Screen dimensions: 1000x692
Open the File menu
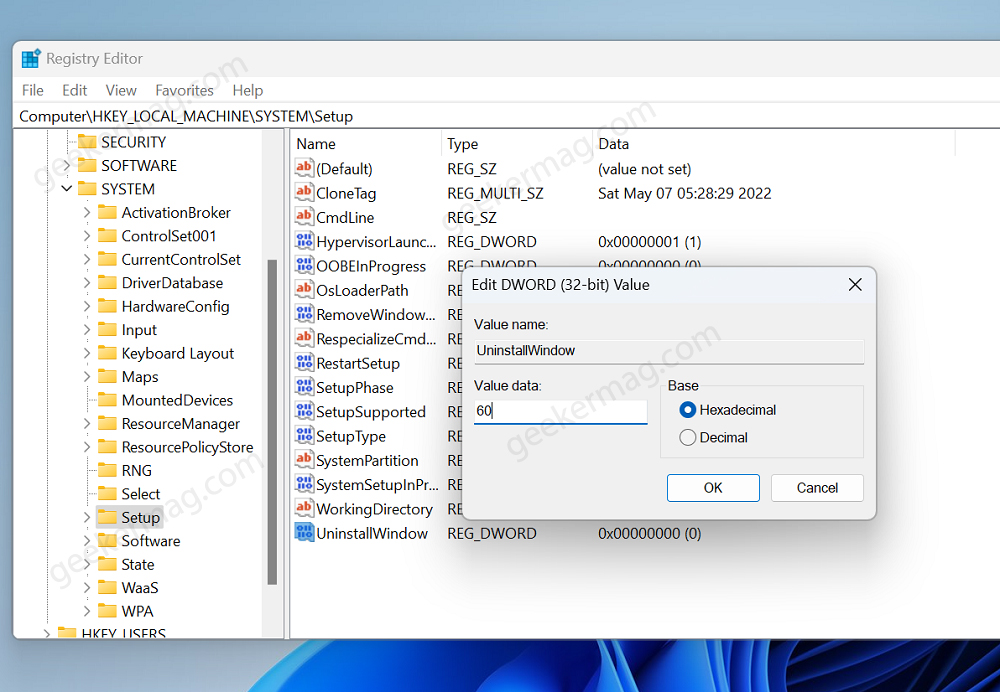[x=33, y=91]
